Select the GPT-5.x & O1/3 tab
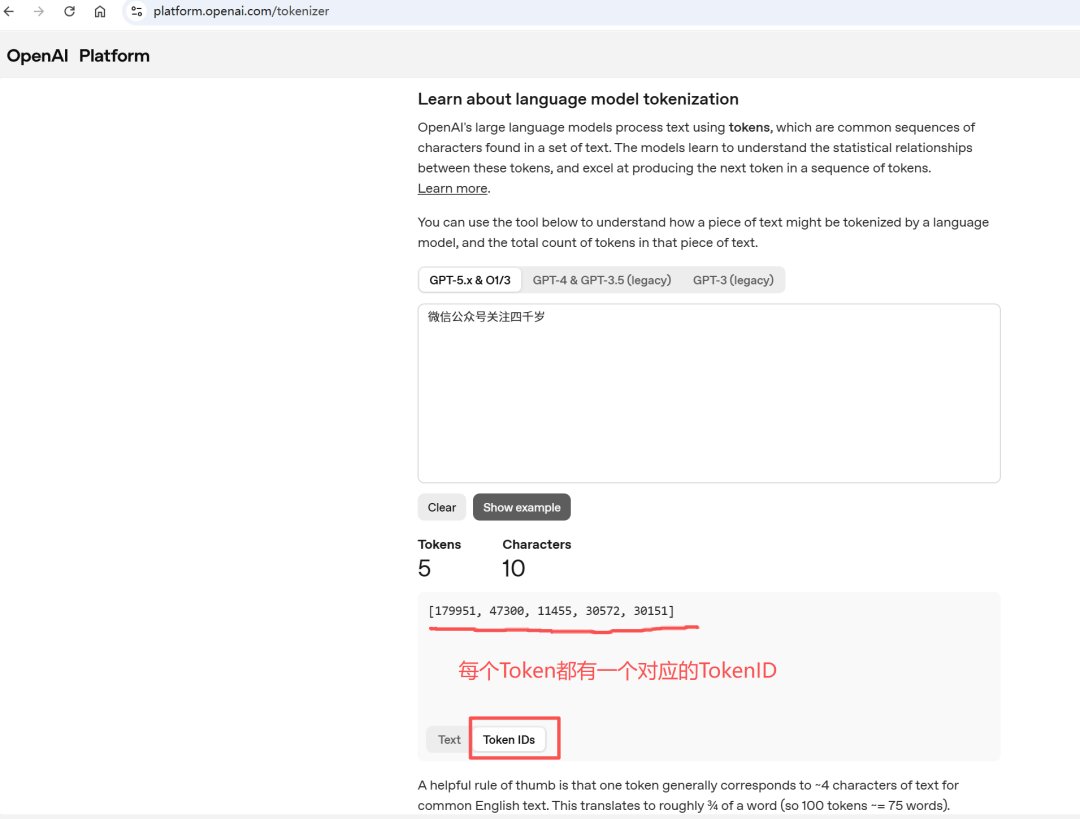Screen dimensions: 1080x819 (x=470, y=280)
